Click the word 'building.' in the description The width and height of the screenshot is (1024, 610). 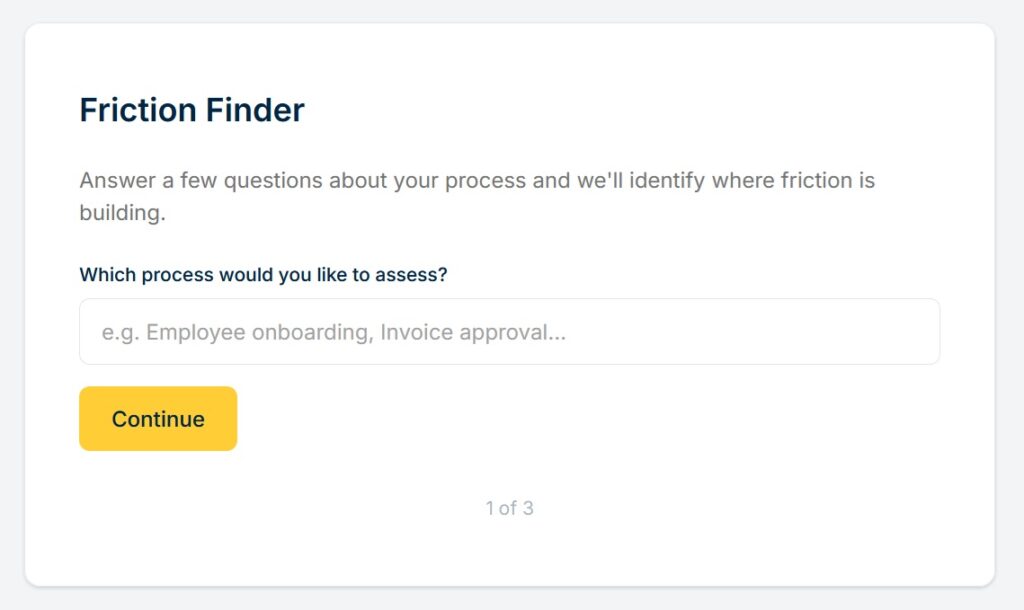(x=122, y=213)
